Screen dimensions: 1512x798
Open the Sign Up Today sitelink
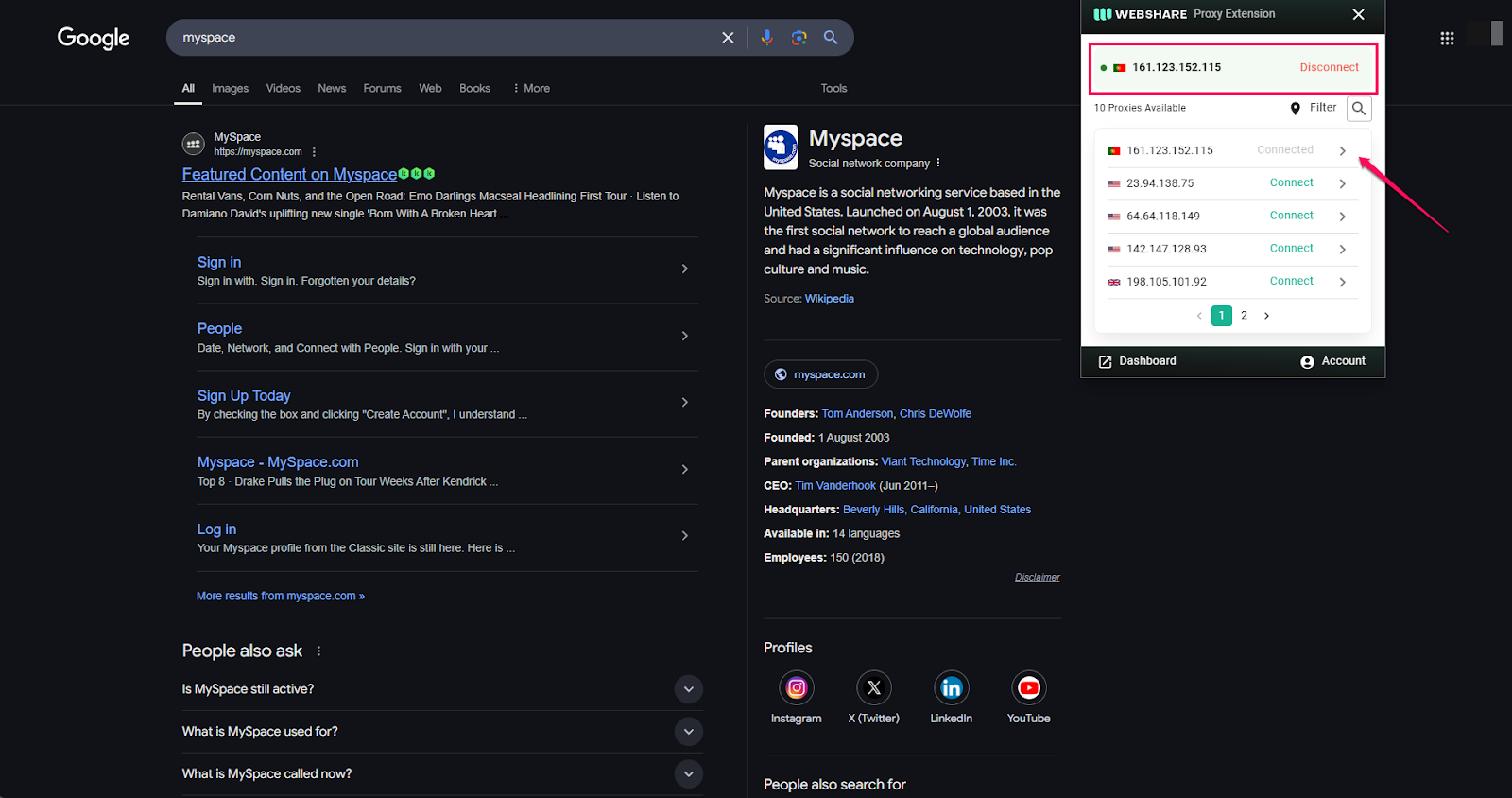point(244,395)
